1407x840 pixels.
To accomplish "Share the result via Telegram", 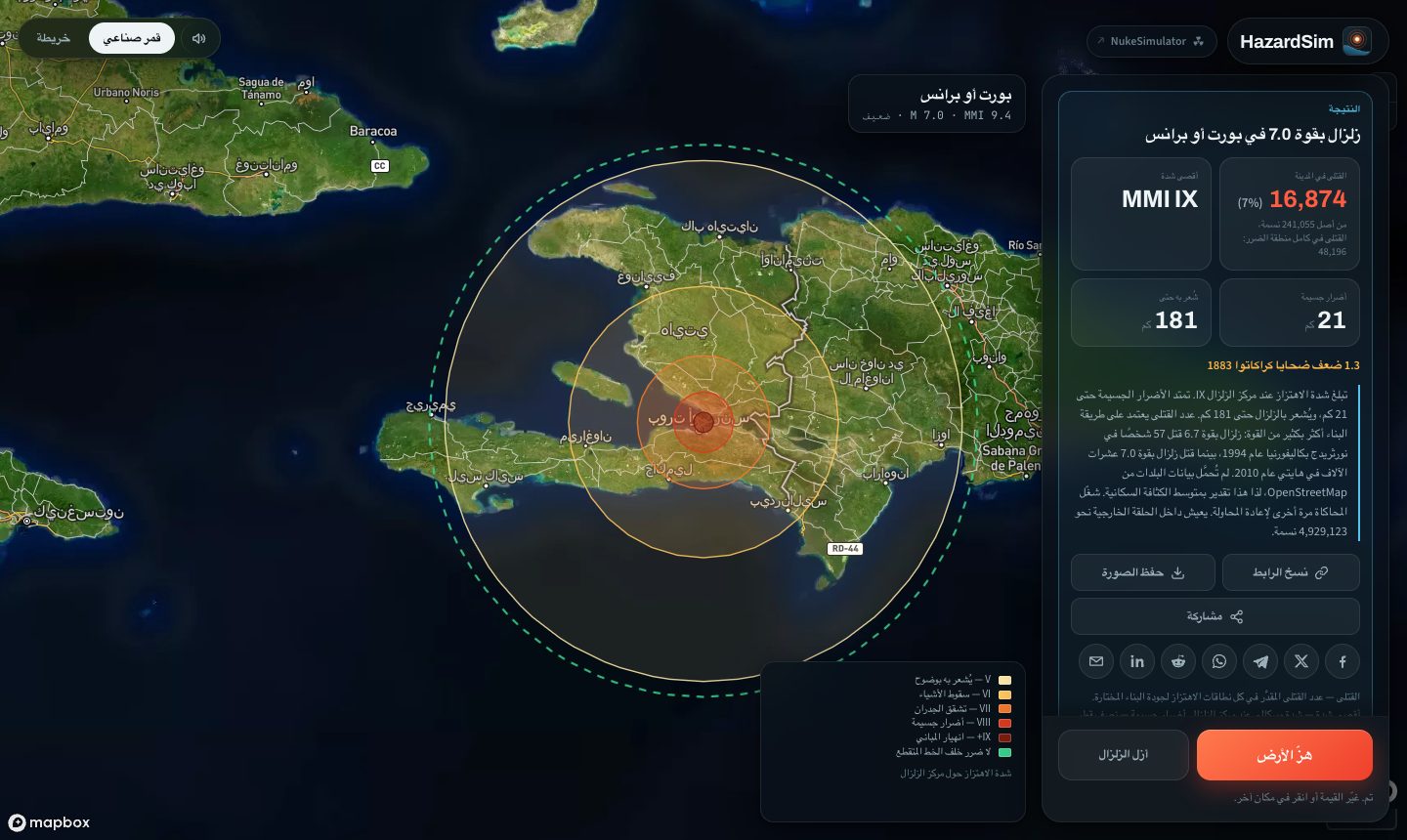I will [1260, 661].
